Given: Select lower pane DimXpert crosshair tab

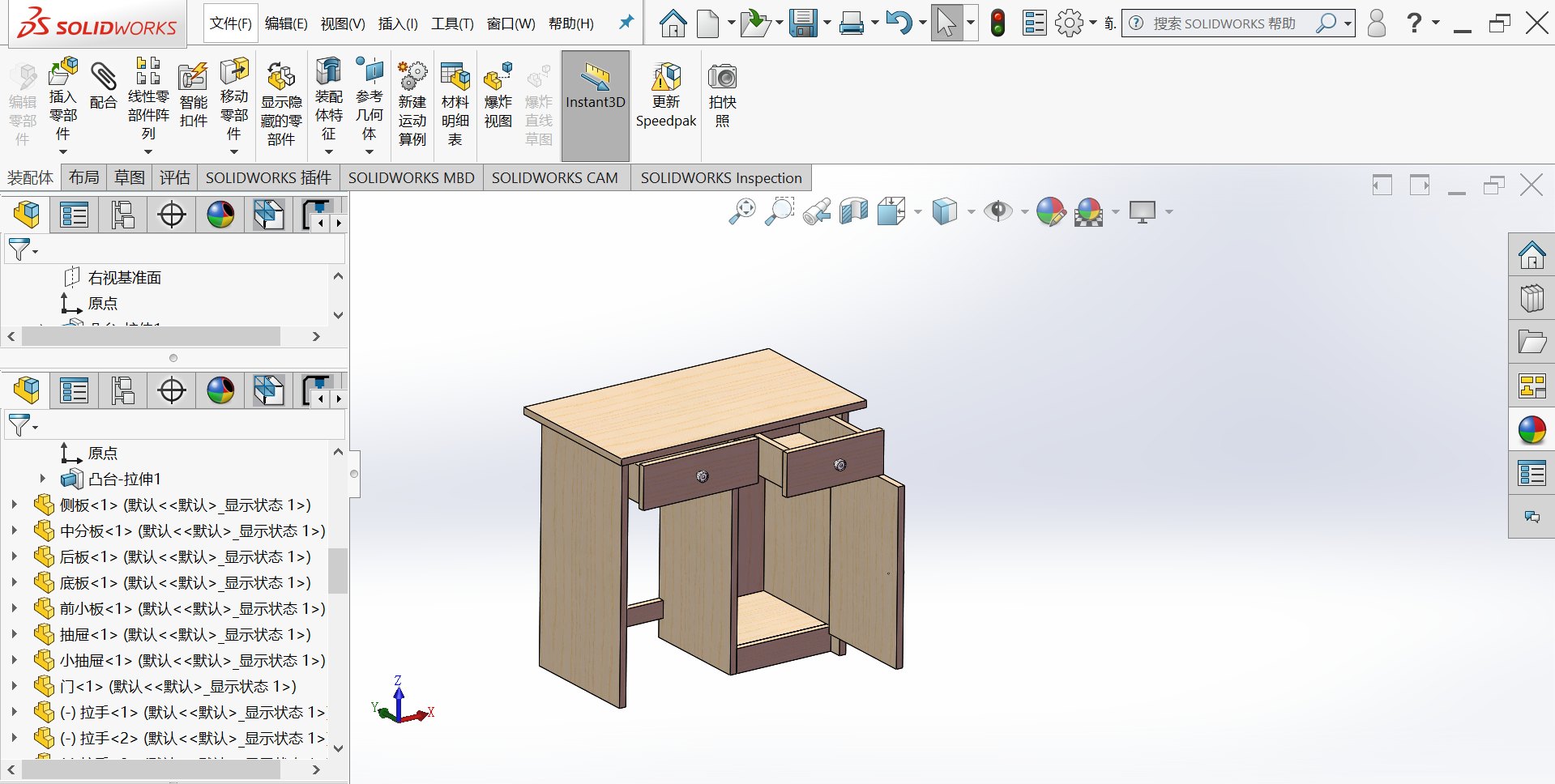Looking at the screenshot, I should click(x=171, y=390).
